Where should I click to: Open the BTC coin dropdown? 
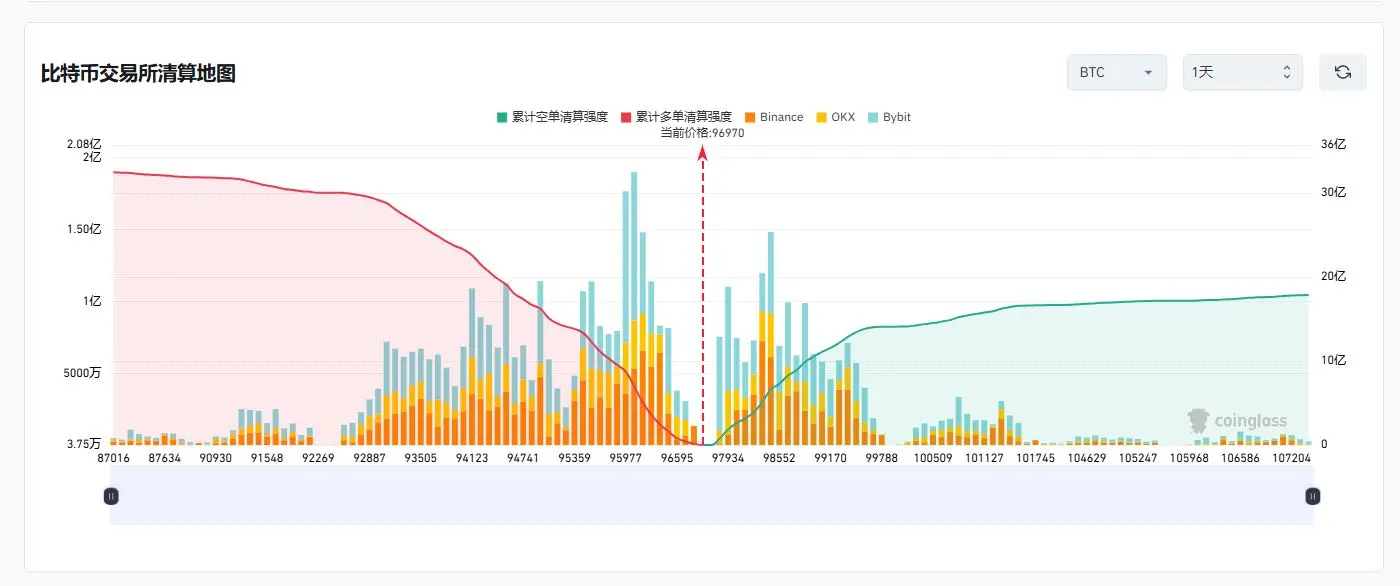1116,72
